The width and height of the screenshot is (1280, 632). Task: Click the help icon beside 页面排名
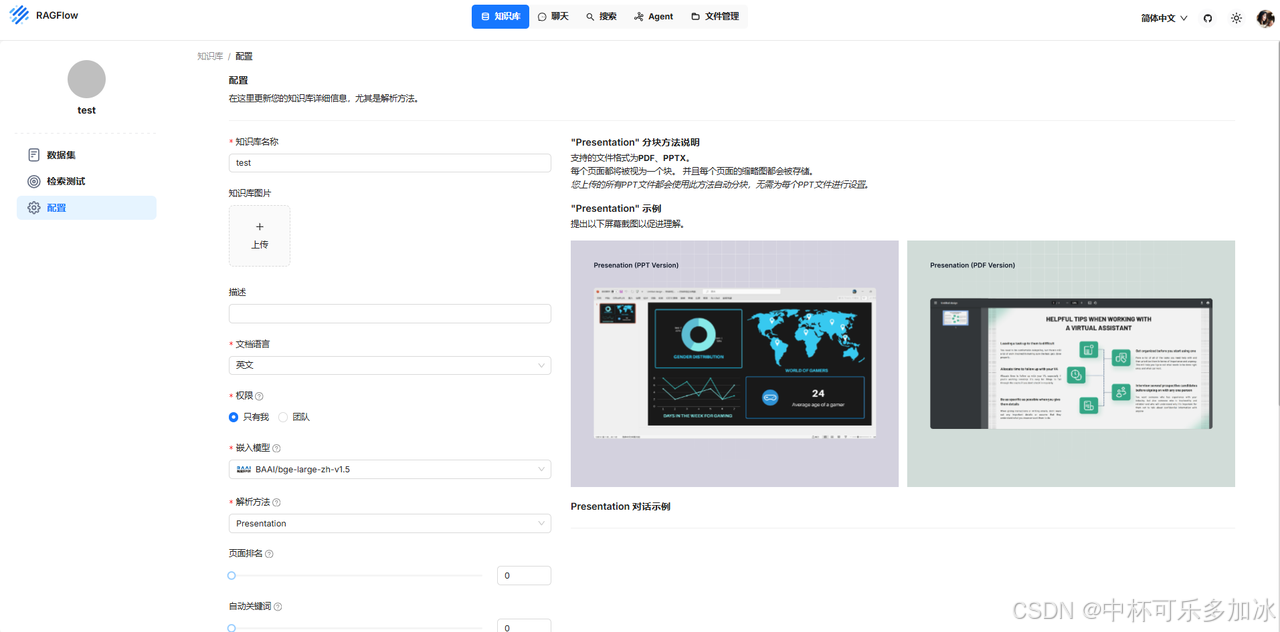[x=269, y=554]
